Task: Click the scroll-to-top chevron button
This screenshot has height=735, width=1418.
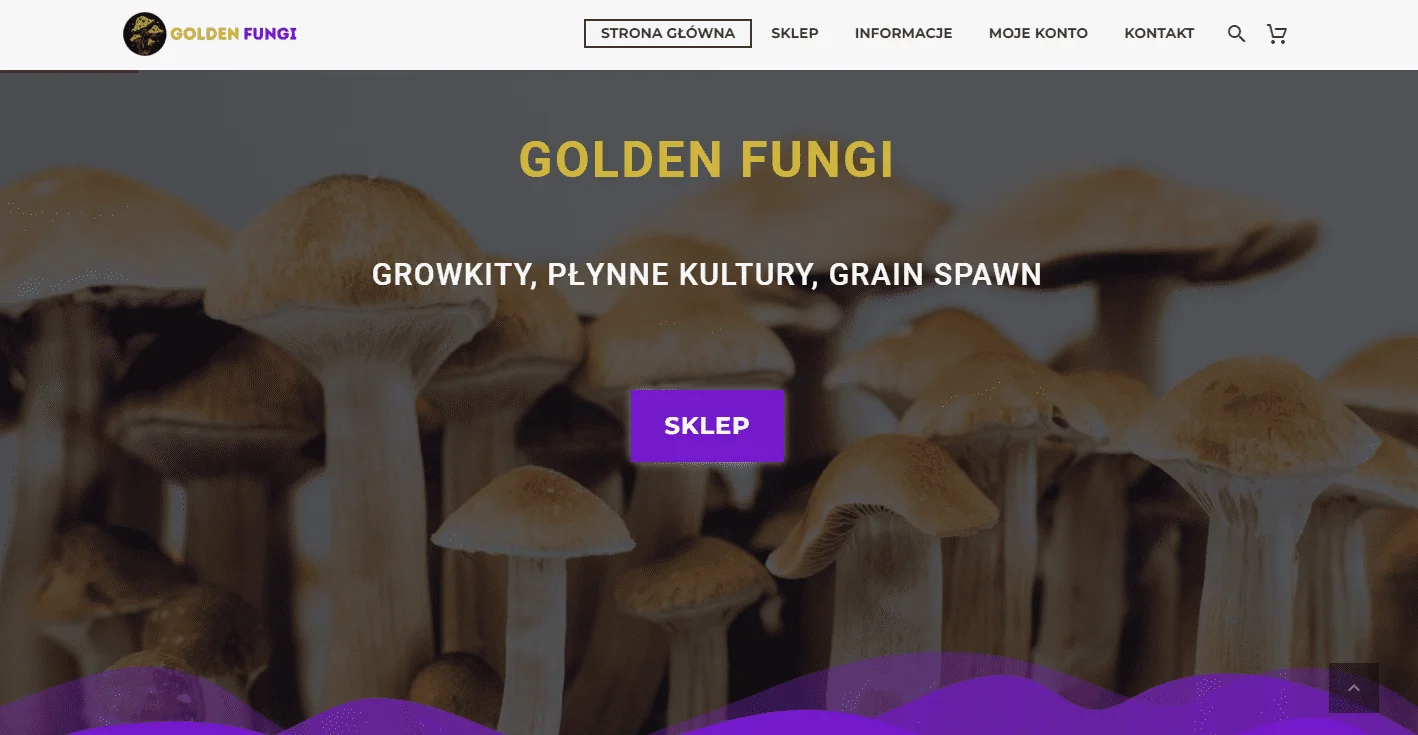Action: 1354,688
